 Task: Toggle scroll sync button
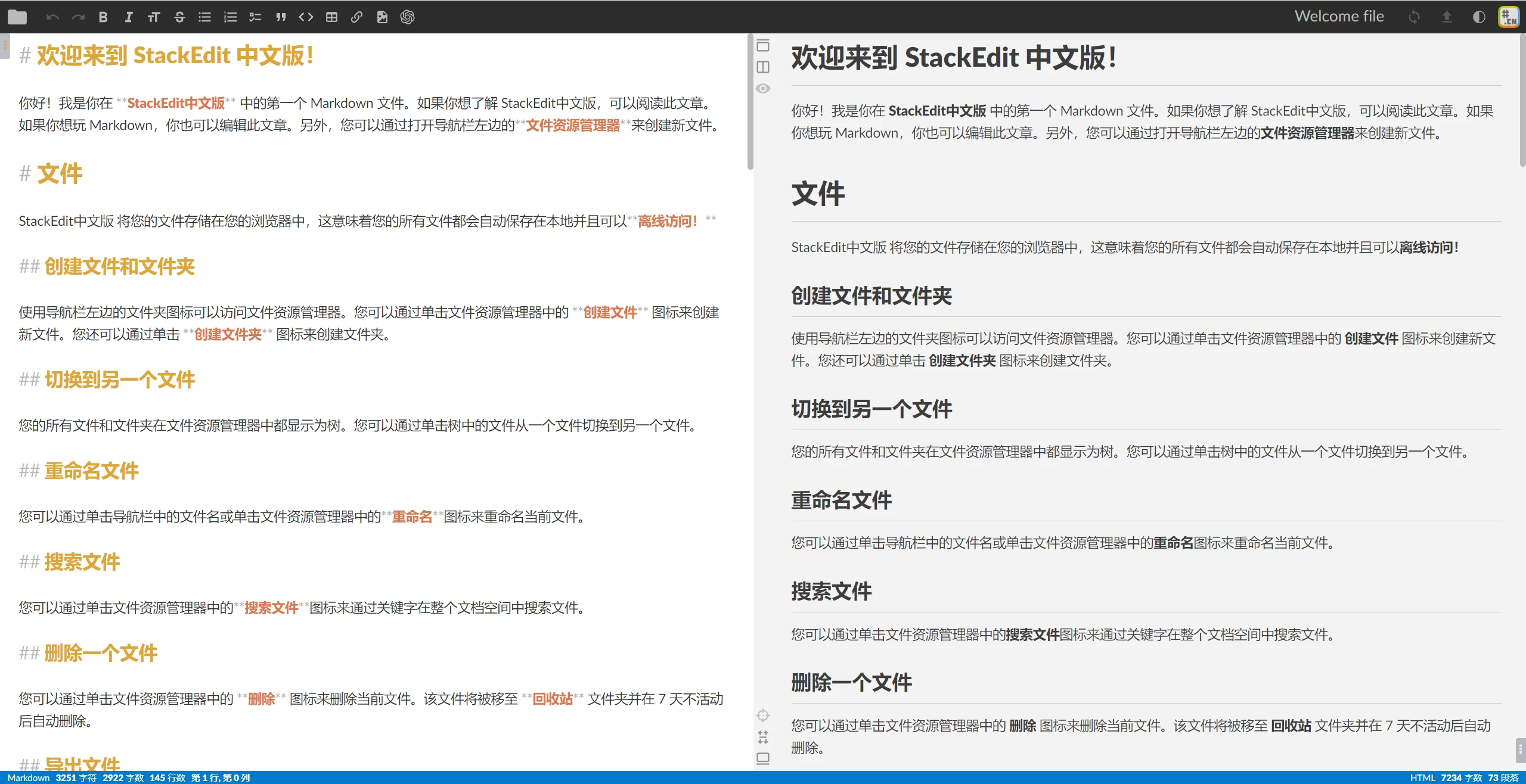pyautogui.click(x=763, y=737)
